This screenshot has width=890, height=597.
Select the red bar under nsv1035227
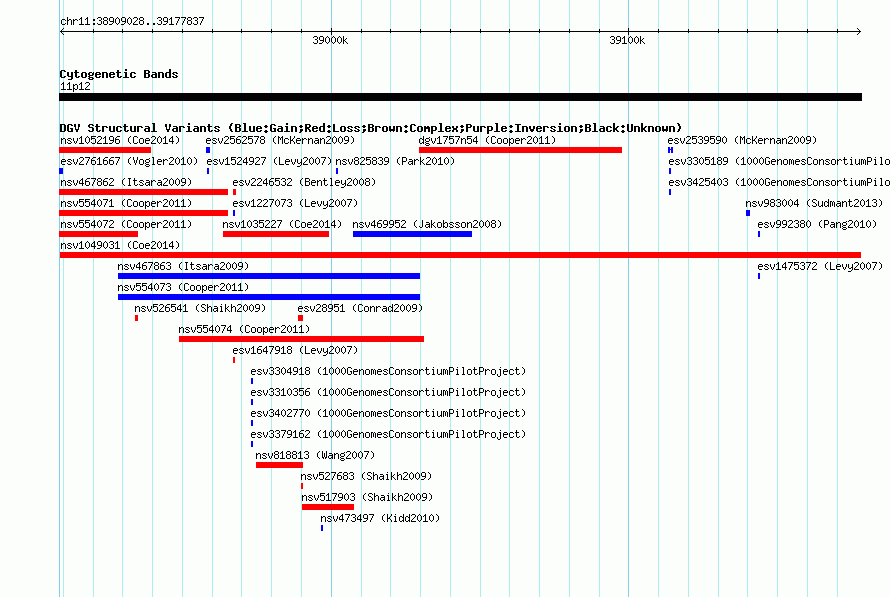coord(276,234)
